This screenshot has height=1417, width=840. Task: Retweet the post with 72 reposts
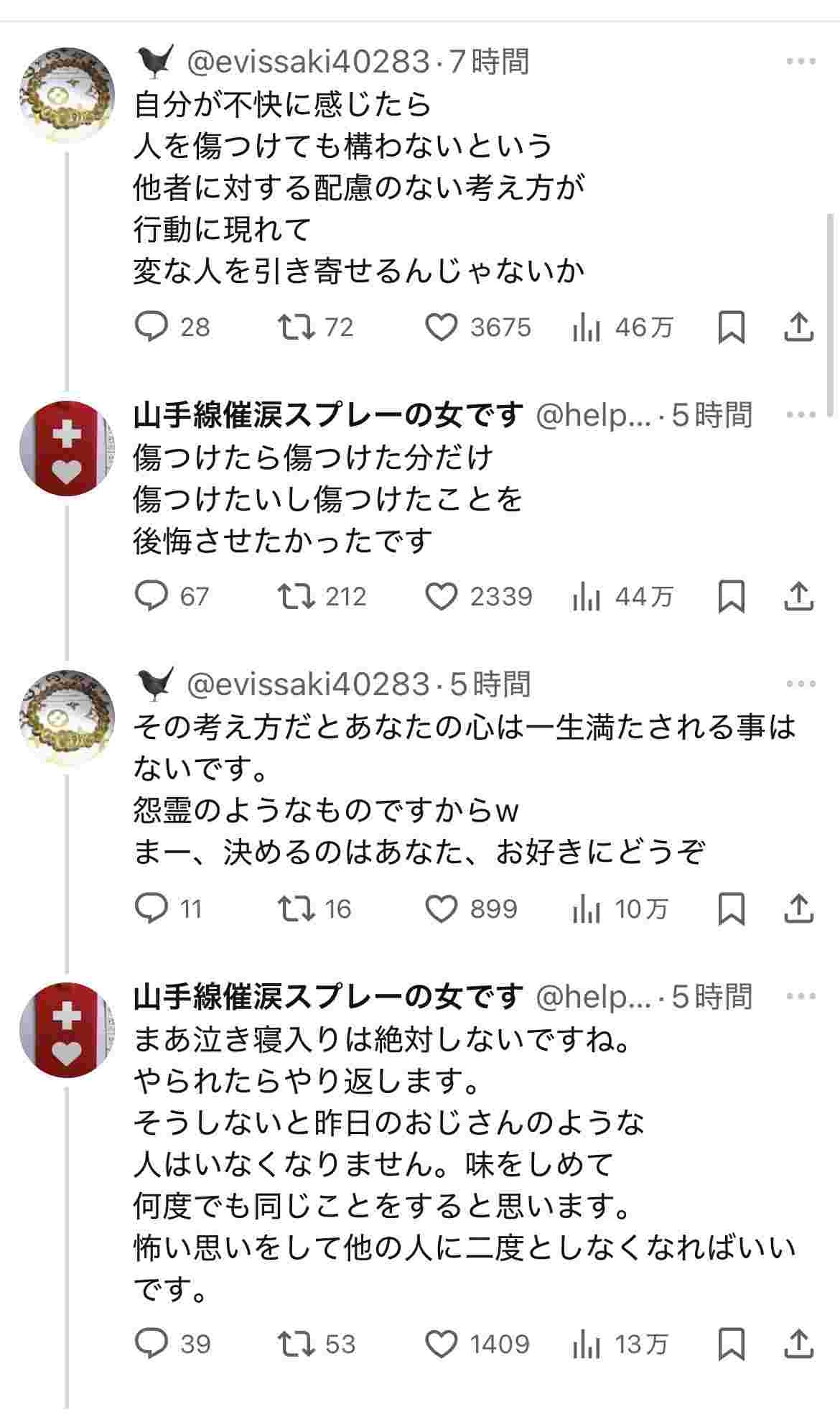297,327
